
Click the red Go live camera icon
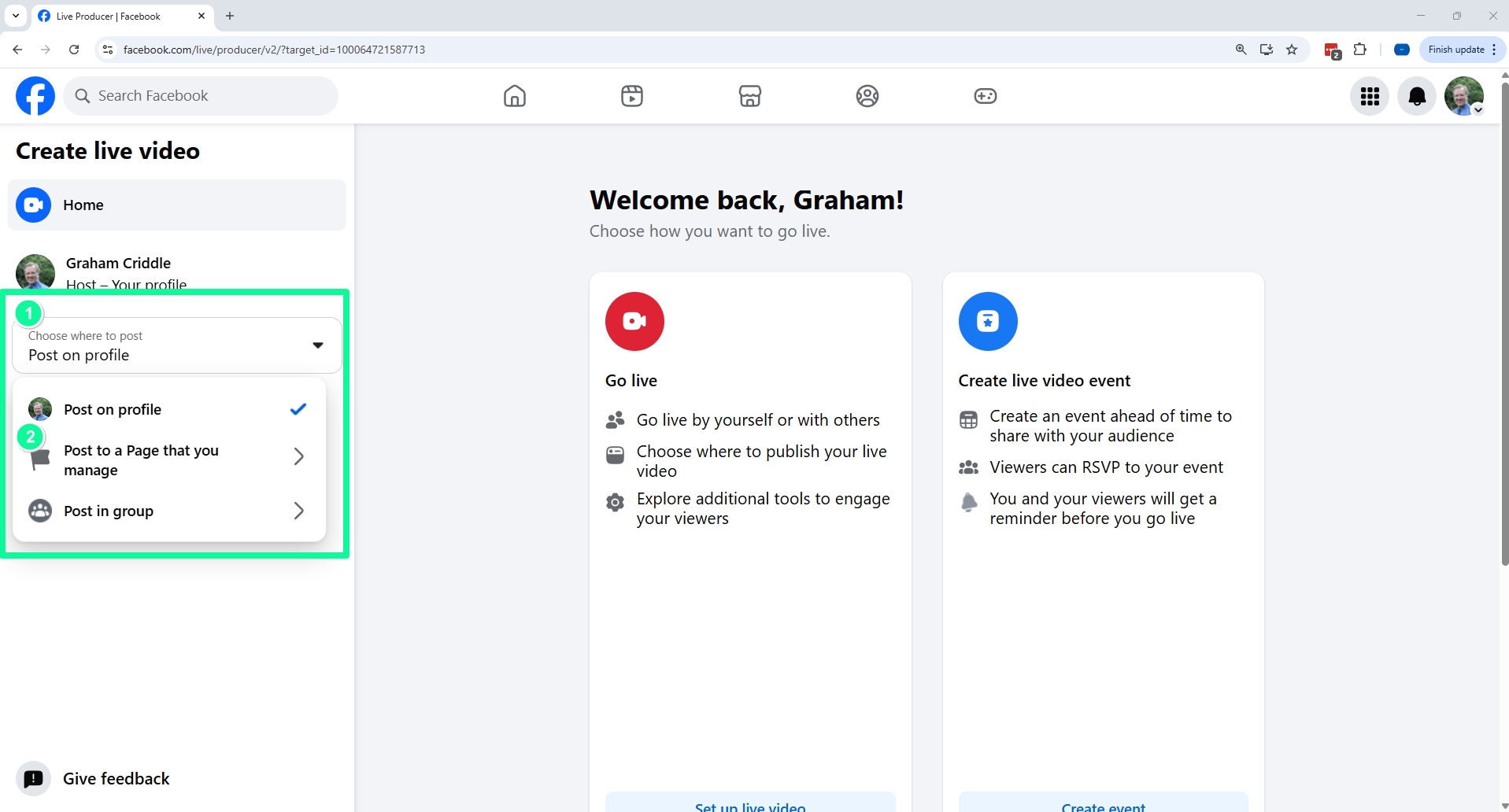pos(634,321)
